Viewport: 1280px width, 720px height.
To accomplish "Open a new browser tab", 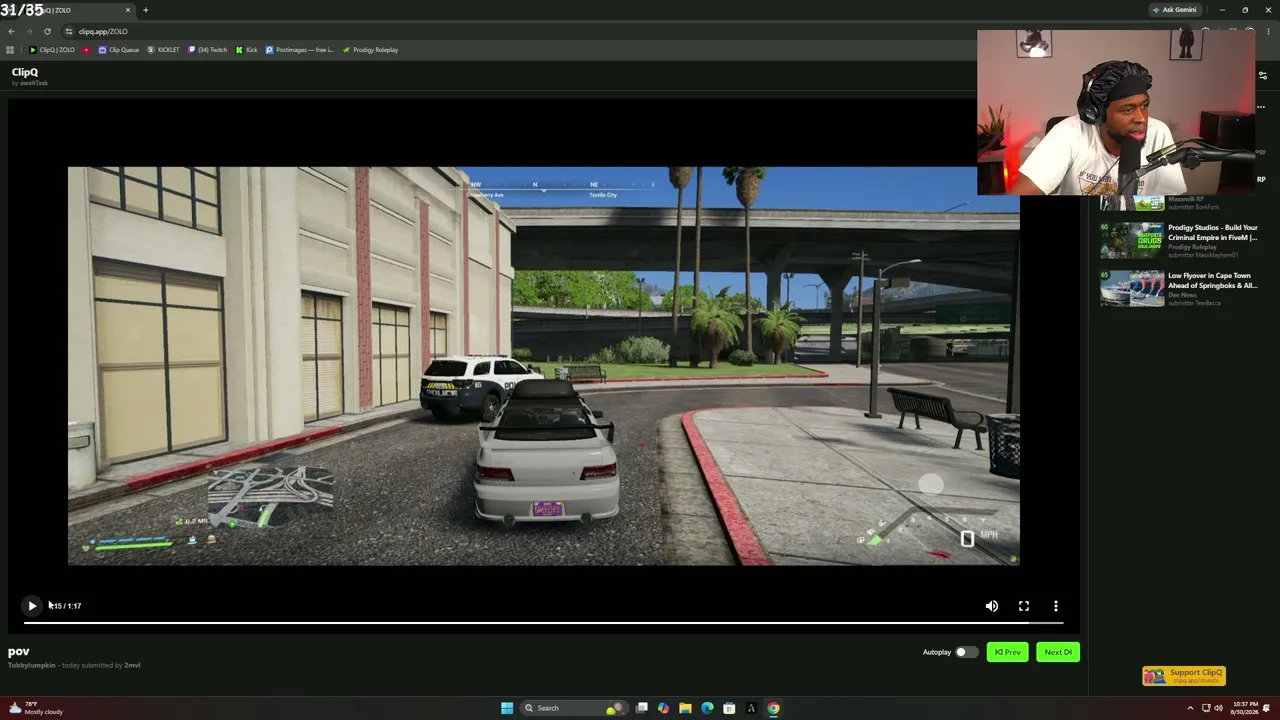I will (145, 10).
